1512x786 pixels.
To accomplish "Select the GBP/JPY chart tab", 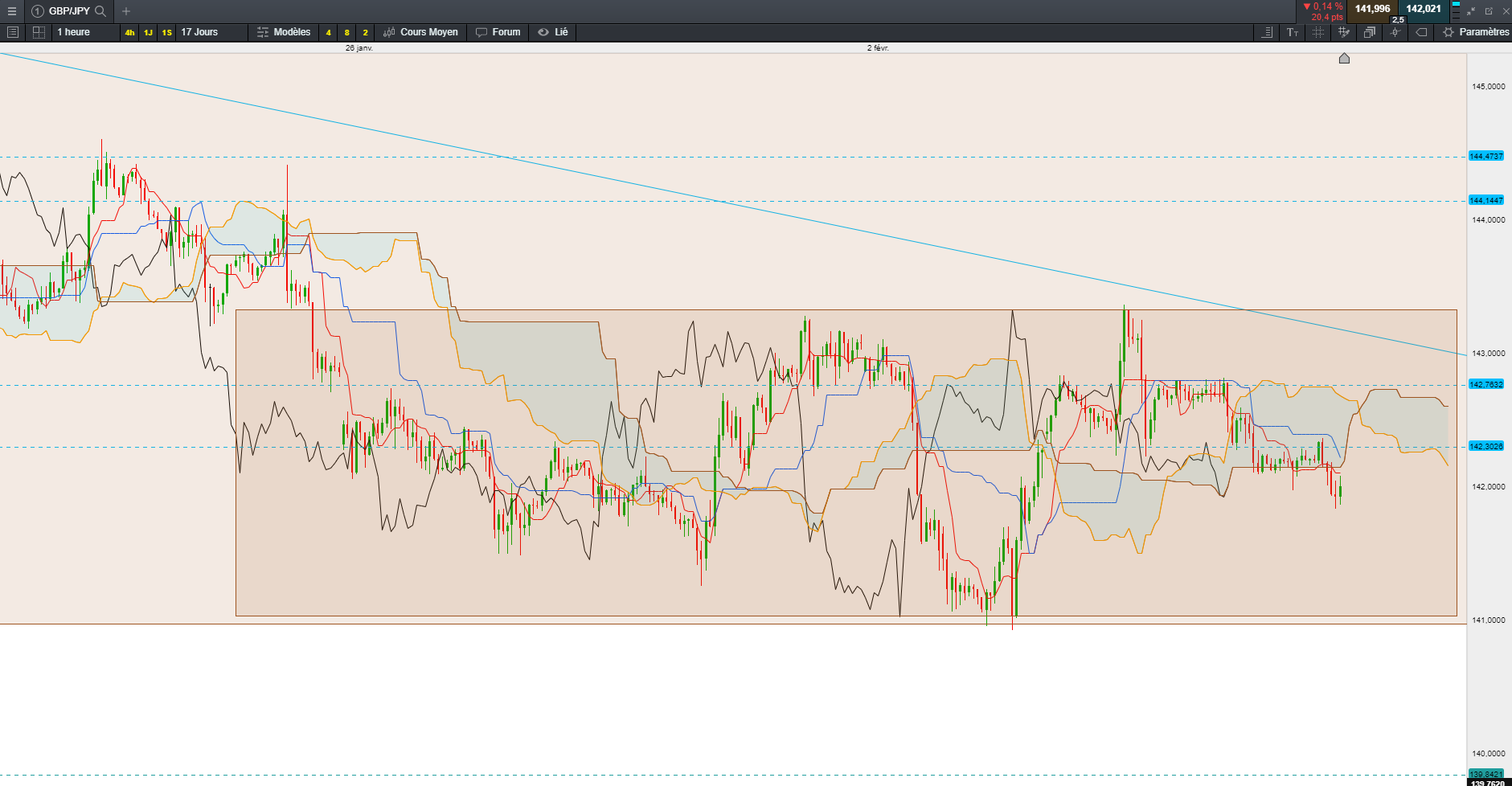I will click(68, 11).
